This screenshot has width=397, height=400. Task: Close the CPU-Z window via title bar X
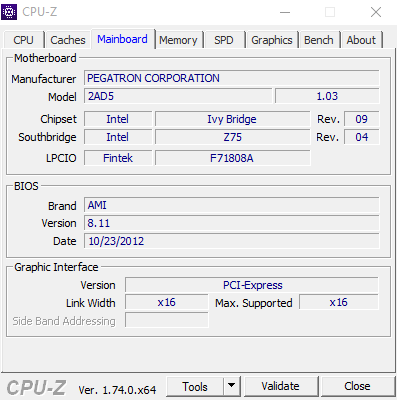point(376,12)
